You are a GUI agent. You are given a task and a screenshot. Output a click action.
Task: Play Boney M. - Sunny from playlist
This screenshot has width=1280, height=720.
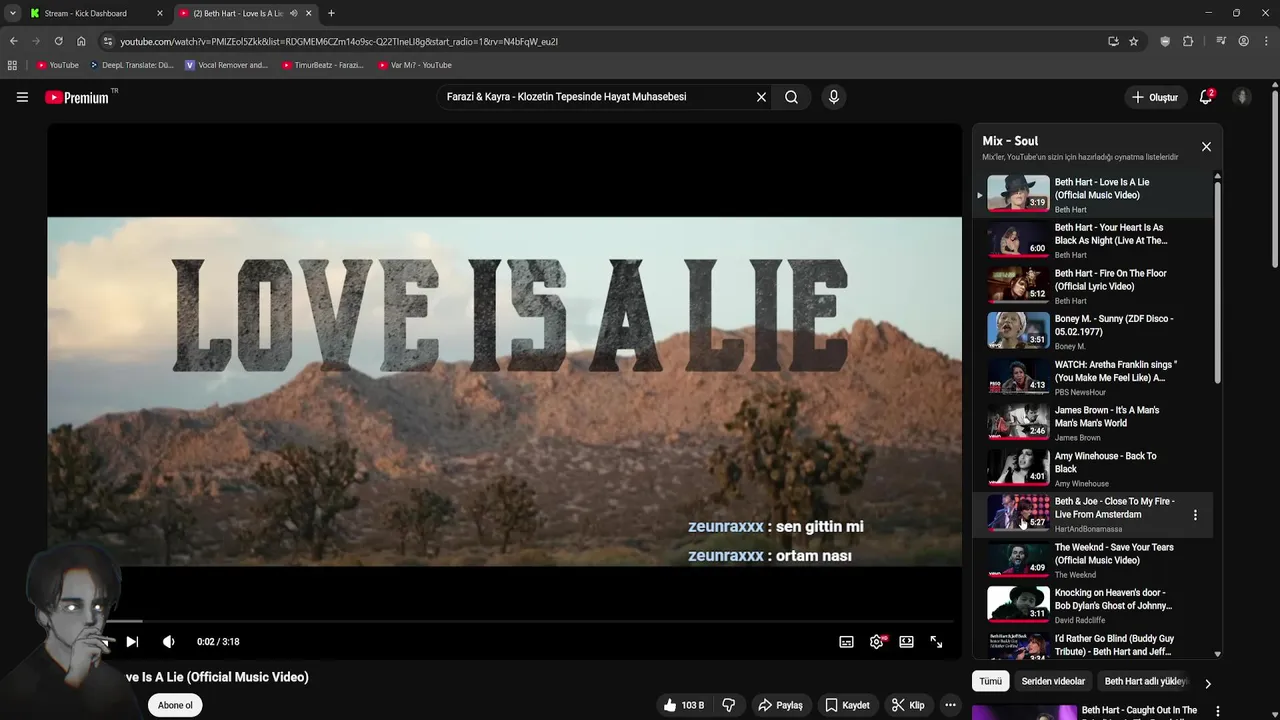click(1093, 332)
